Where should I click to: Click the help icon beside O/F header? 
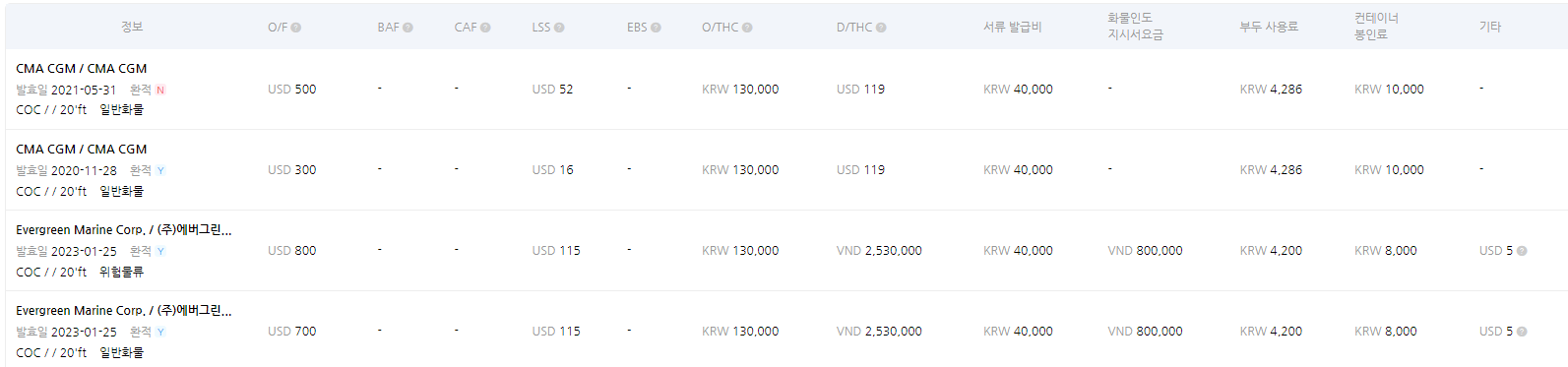click(x=296, y=28)
